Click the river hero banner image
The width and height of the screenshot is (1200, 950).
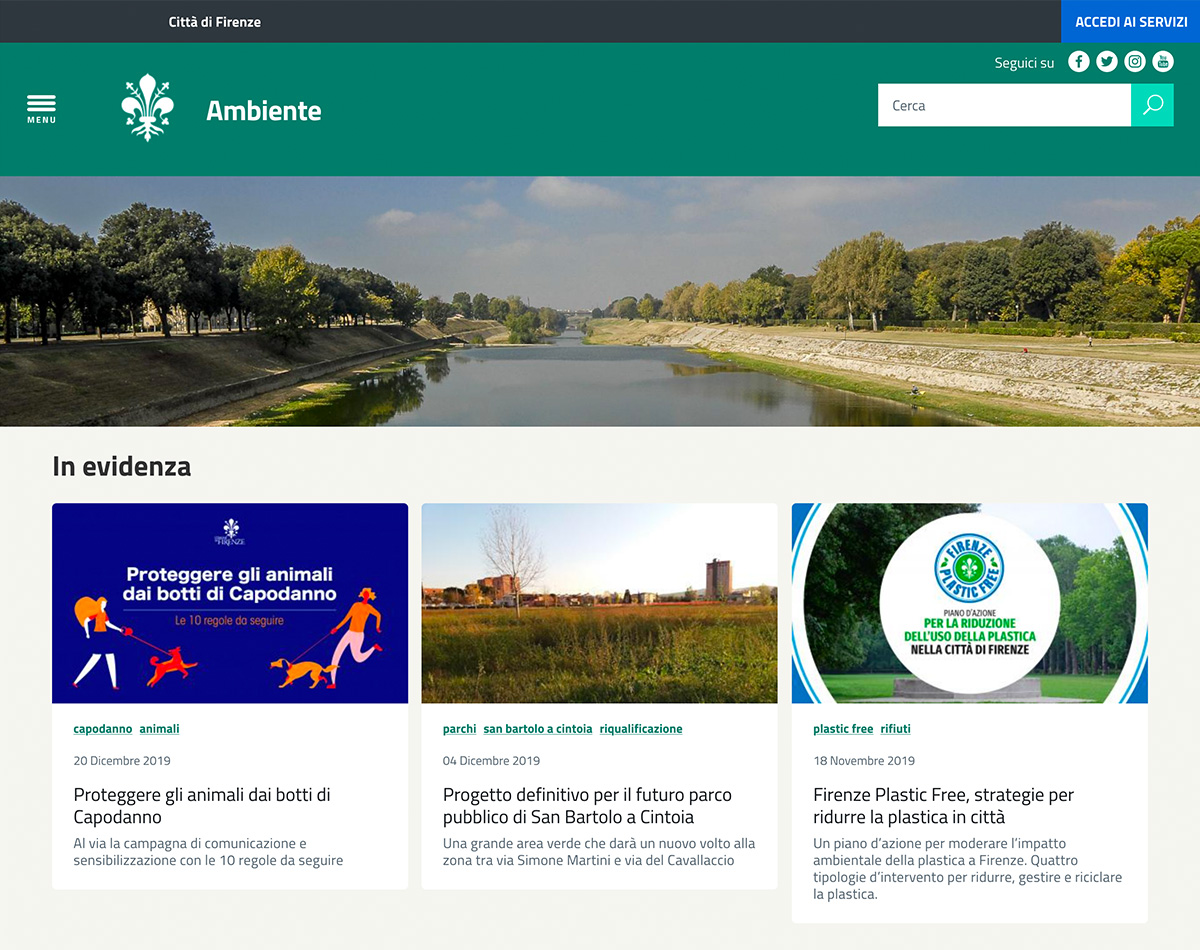pos(600,301)
